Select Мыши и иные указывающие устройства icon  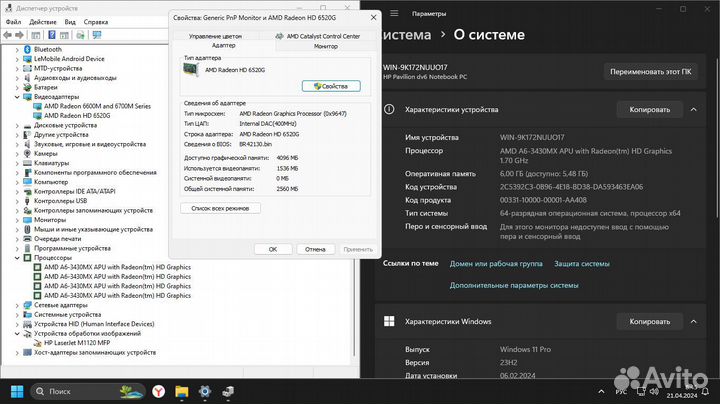point(27,229)
